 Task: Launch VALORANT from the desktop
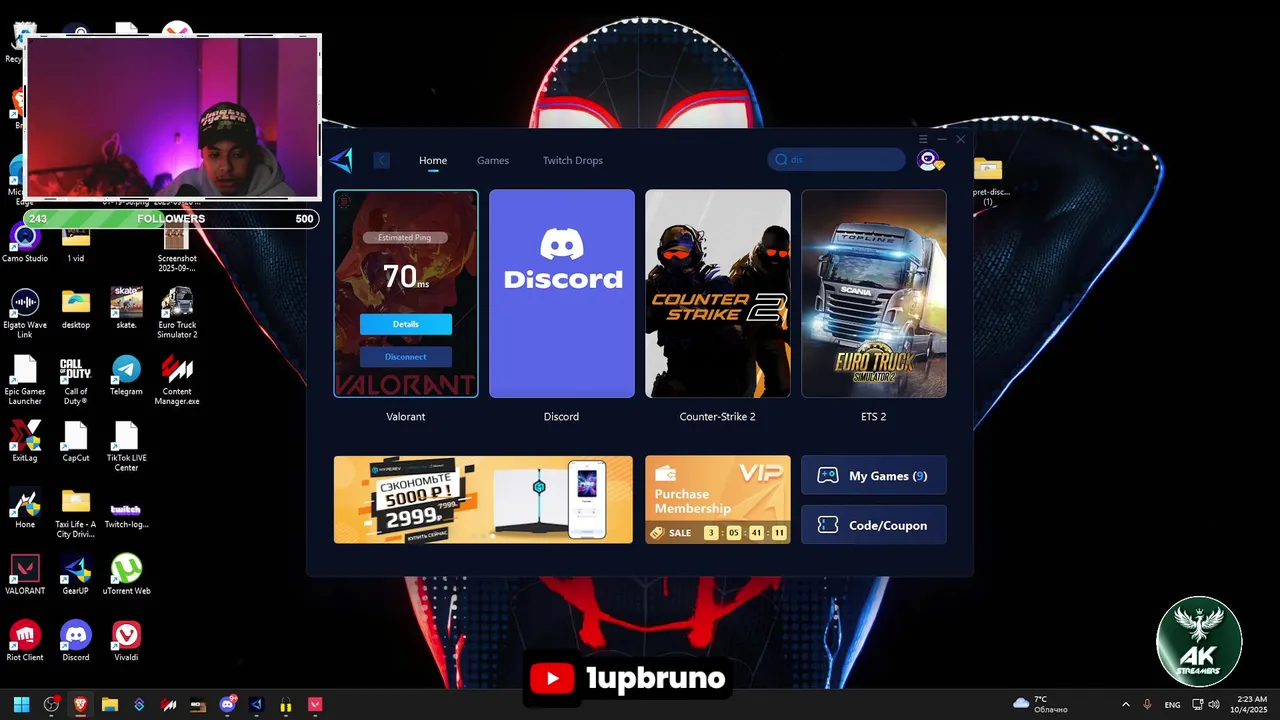(x=25, y=575)
